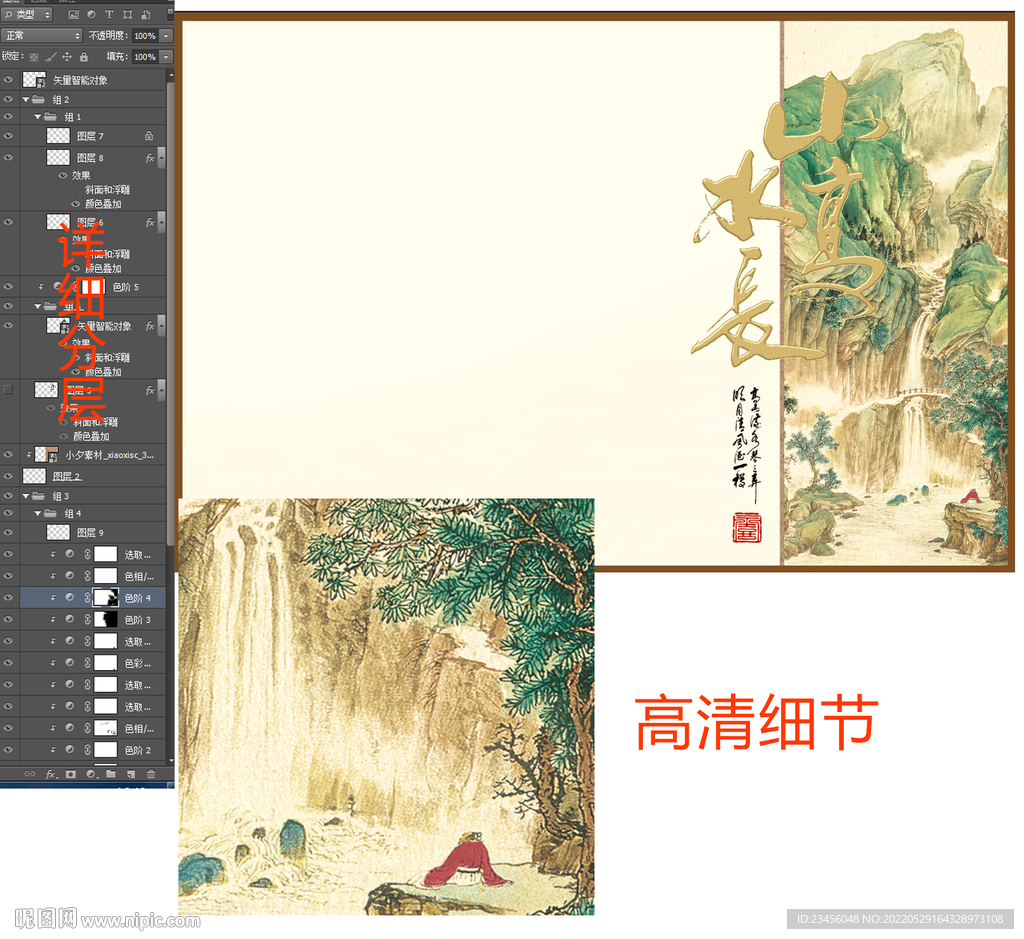Image resolution: width=1024 pixels, height=939 pixels.
Task: Click the layers panel vertical scrollbar
Action: coord(170,313)
